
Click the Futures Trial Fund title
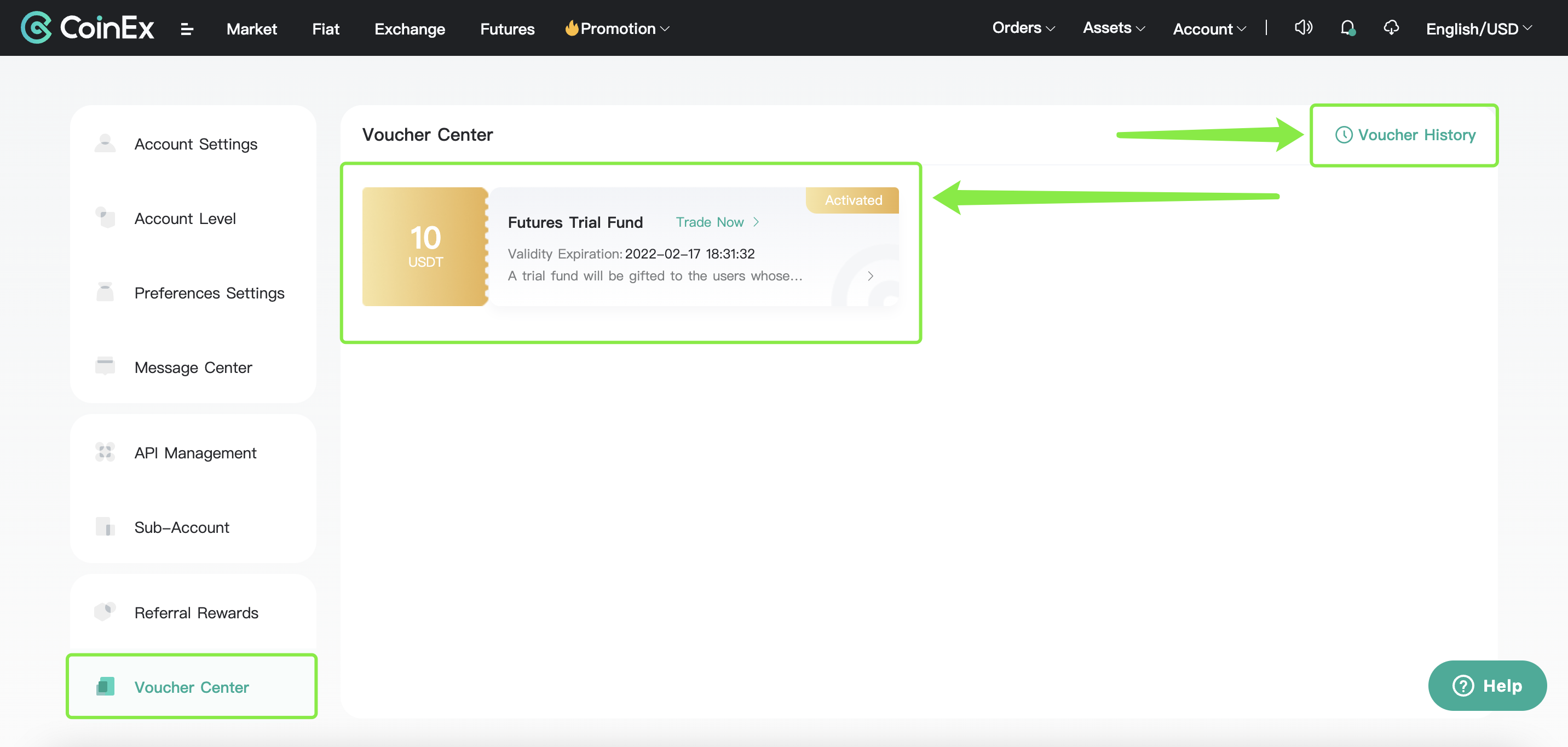coord(575,222)
